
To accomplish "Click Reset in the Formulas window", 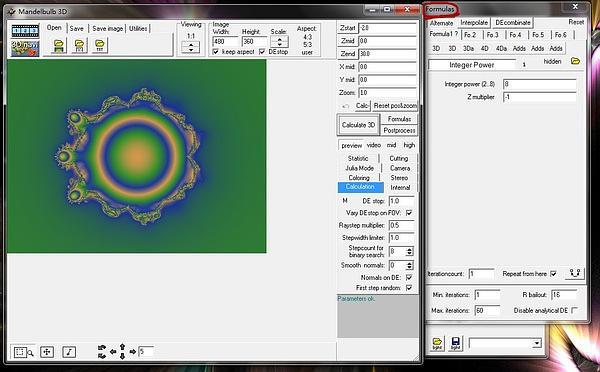I will 576,22.
